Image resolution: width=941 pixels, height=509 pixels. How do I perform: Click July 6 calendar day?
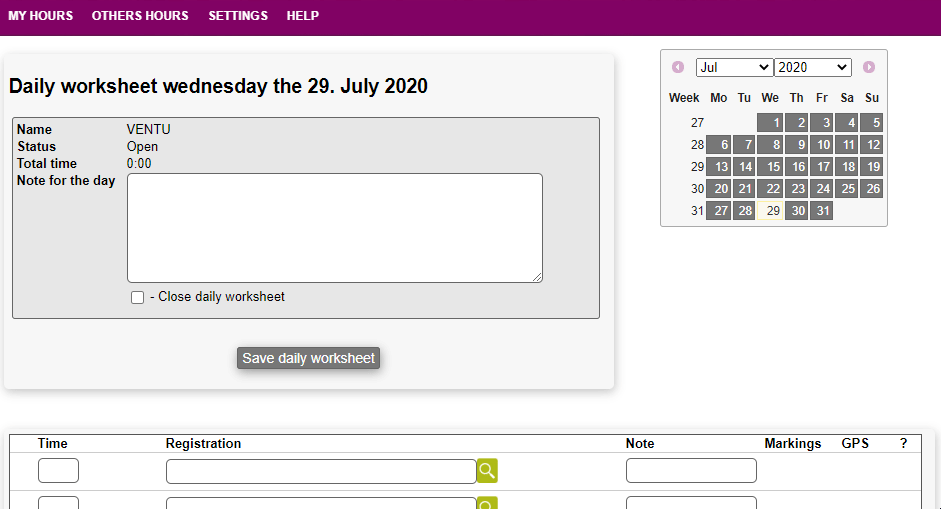[x=719, y=145]
